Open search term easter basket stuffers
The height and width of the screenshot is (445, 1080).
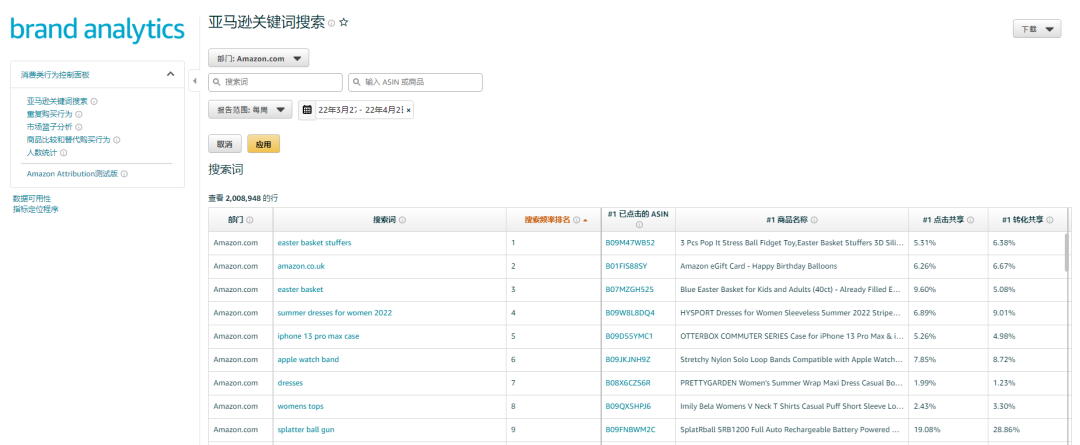click(315, 242)
